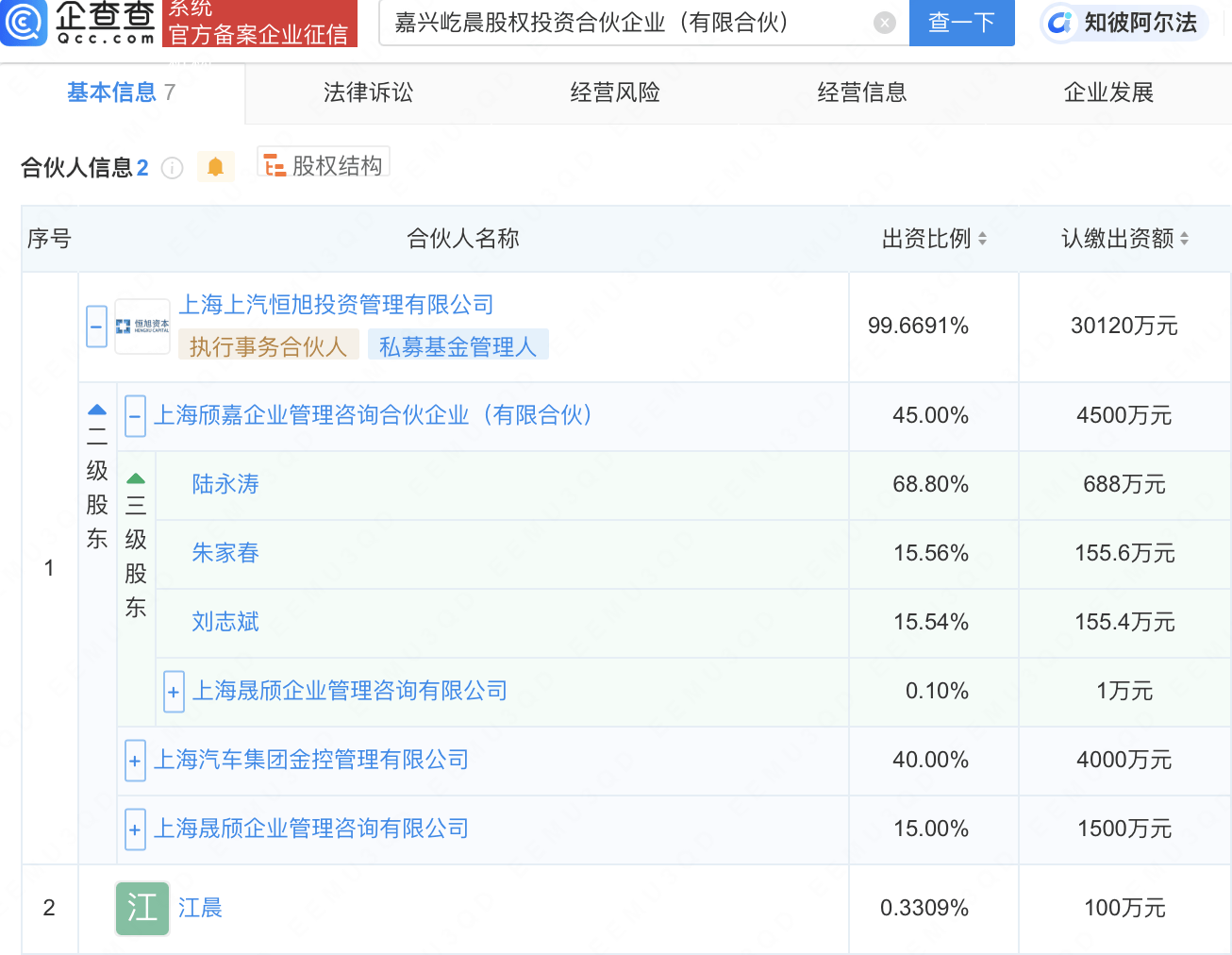Click the orange bell monitoring icon
Screen dimensions: 1232x955
coord(215,167)
